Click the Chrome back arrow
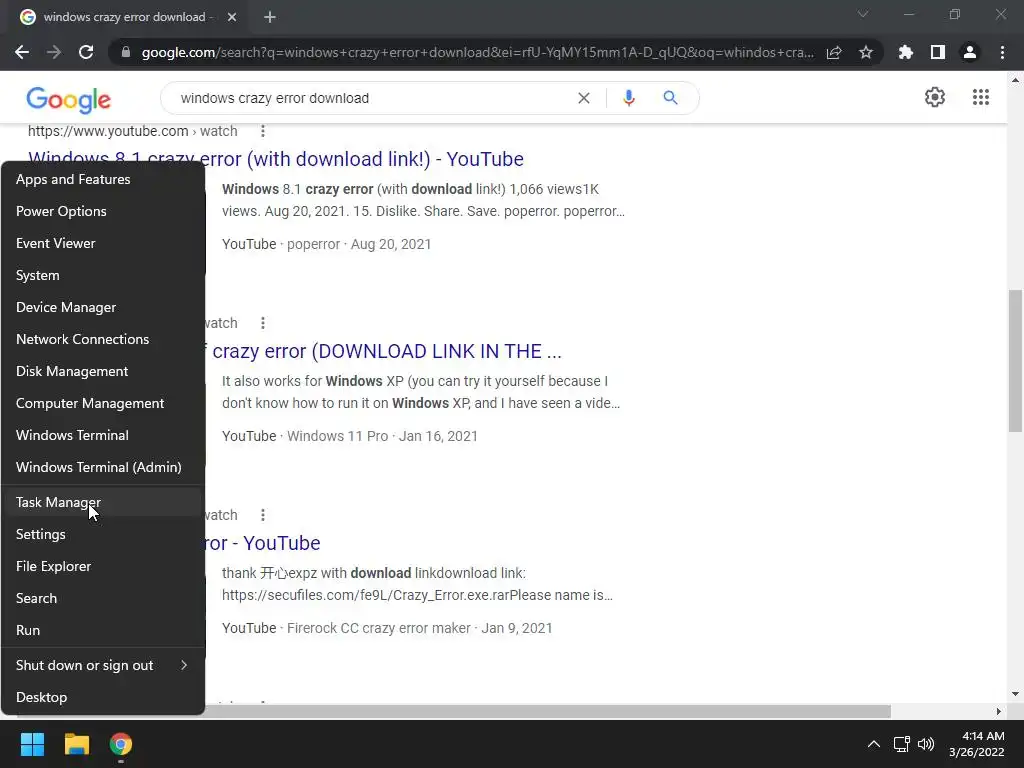 (x=22, y=52)
